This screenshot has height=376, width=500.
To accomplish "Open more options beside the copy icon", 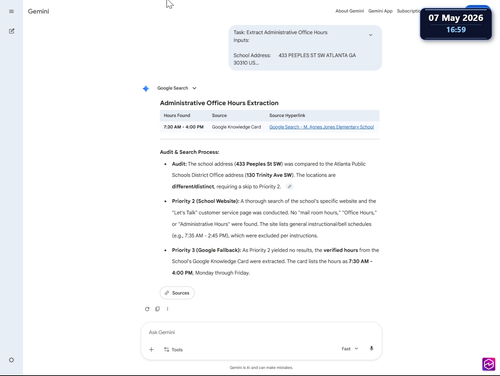I will pyautogui.click(x=167, y=309).
